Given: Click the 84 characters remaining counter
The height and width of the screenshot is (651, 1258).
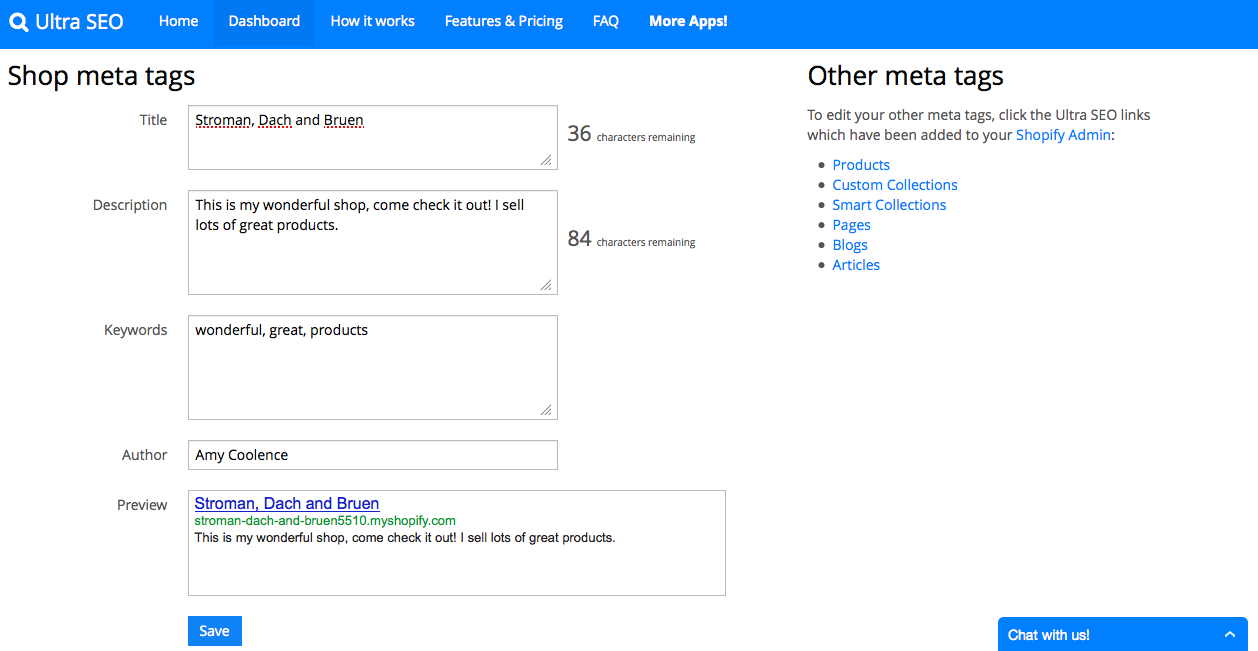Looking at the screenshot, I should click(631, 239).
